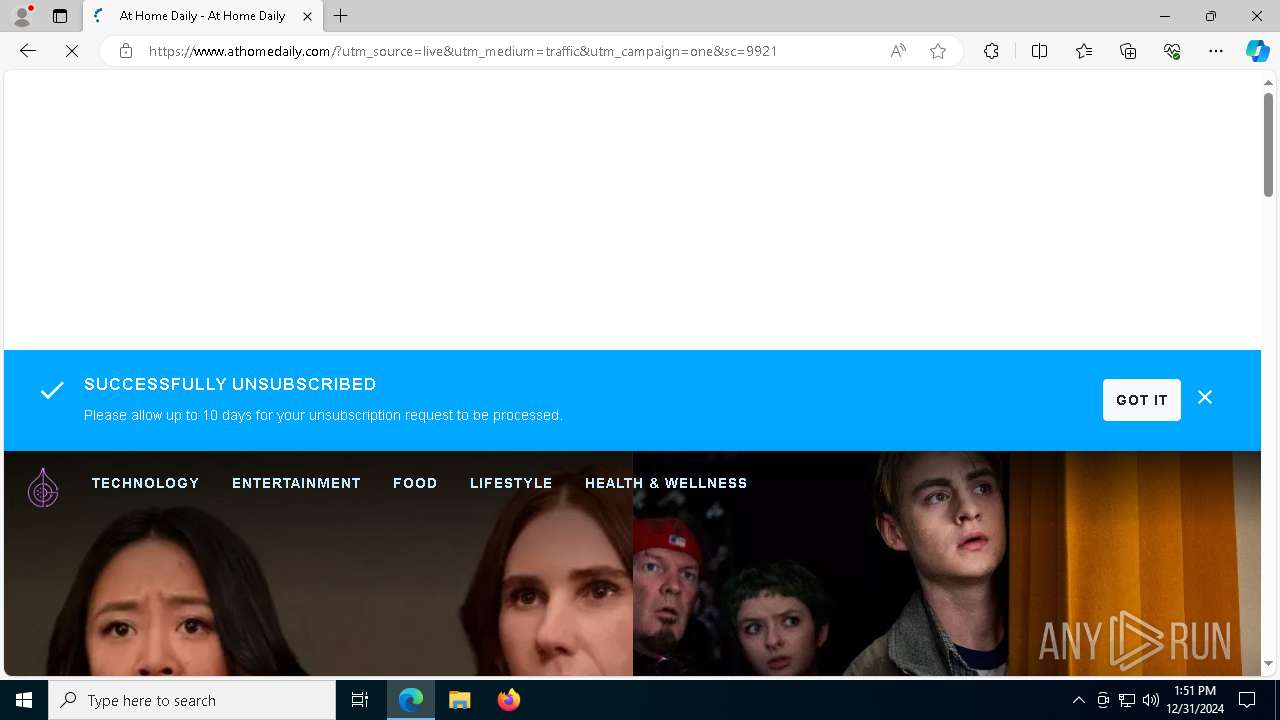Click the address bar URL
Viewport: 1280px width, 720px height.
(x=463, y=51)
